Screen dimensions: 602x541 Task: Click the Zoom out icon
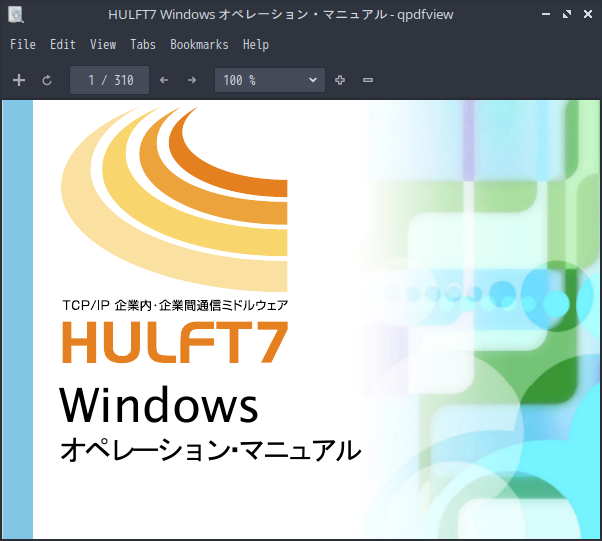(x=368, y=80)
